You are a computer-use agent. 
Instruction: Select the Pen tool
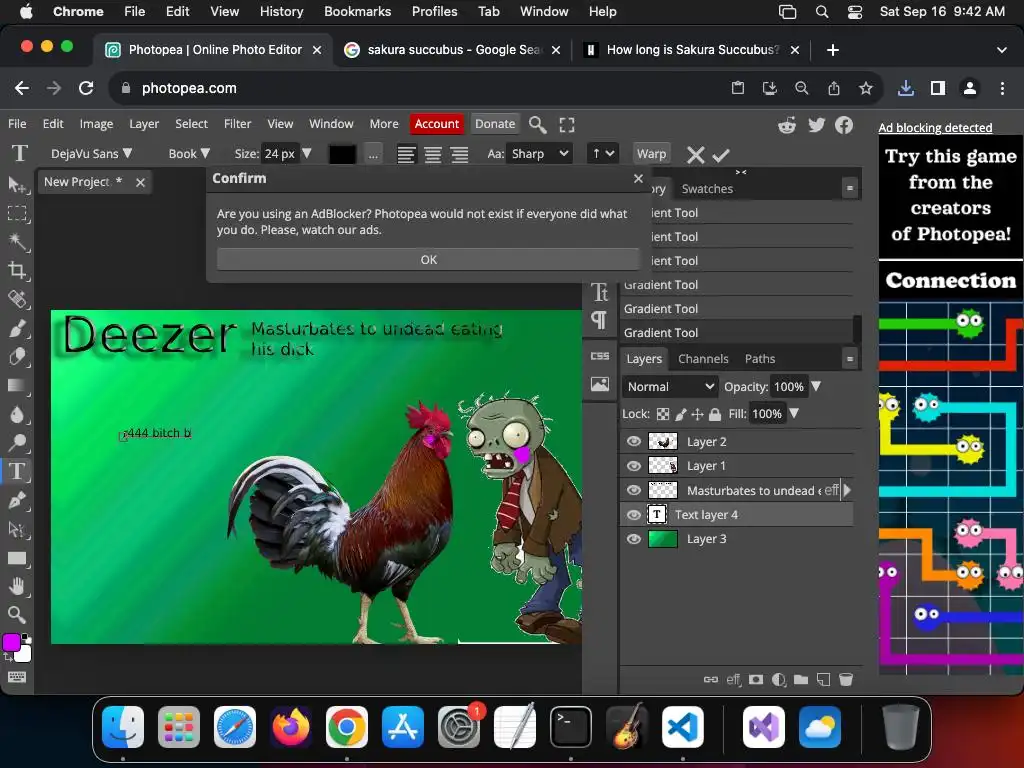(17, 500)
